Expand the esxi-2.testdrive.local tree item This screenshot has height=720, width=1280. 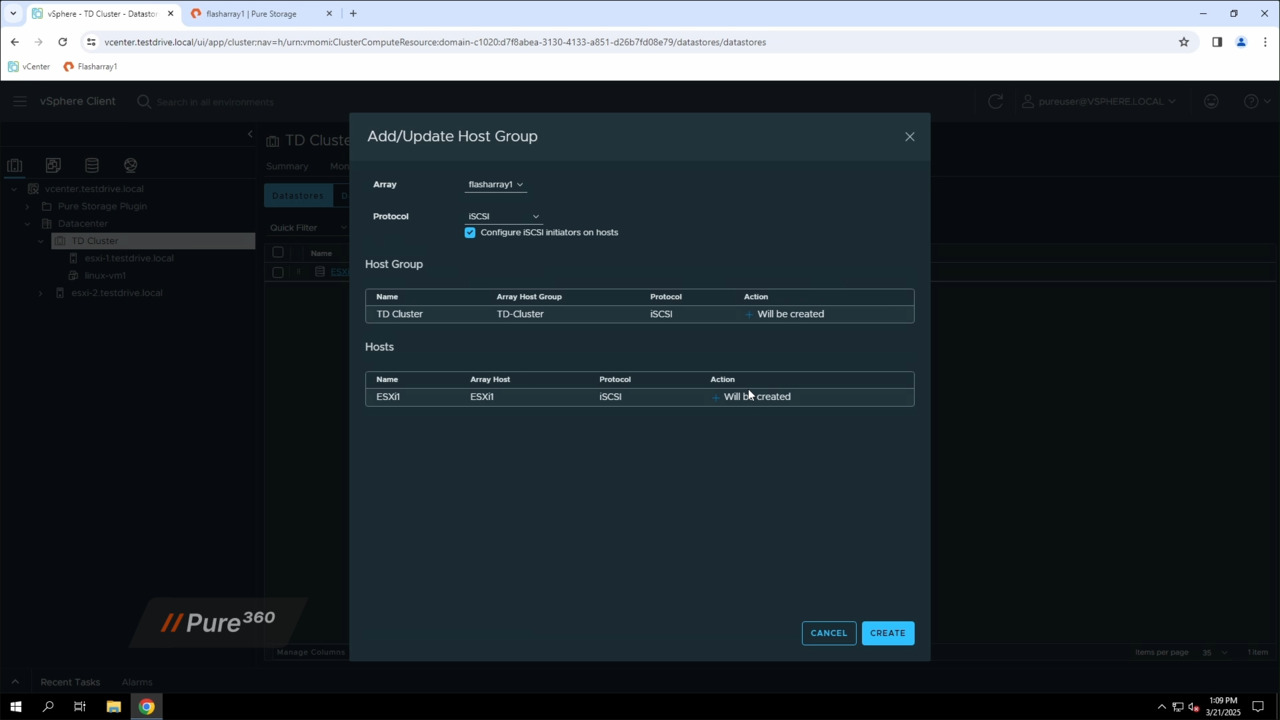click(x=40, y=292)
